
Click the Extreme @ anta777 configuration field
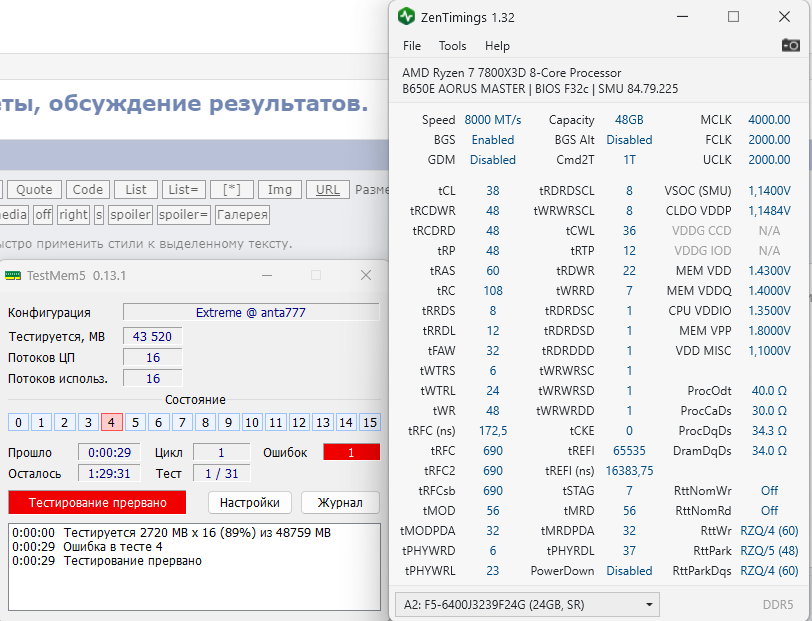pyautogui.click(x=251, y=312)
